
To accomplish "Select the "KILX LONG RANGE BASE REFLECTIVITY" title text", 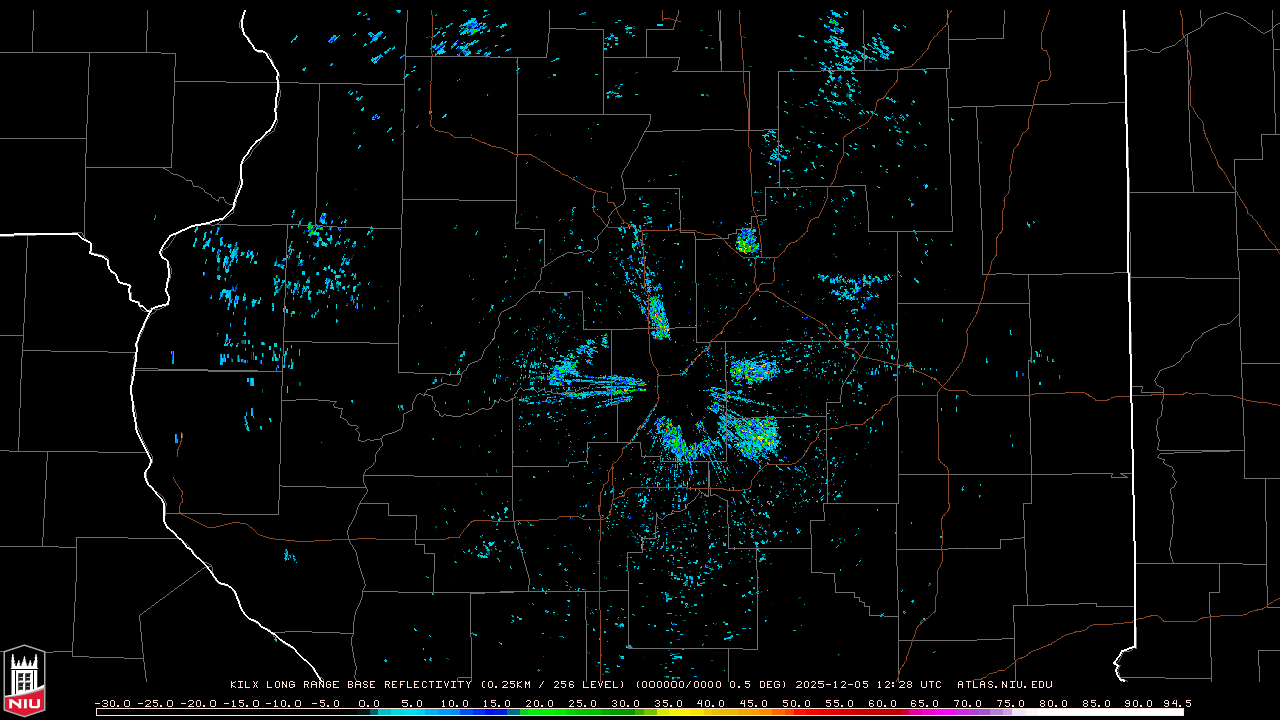I will 350,685.
